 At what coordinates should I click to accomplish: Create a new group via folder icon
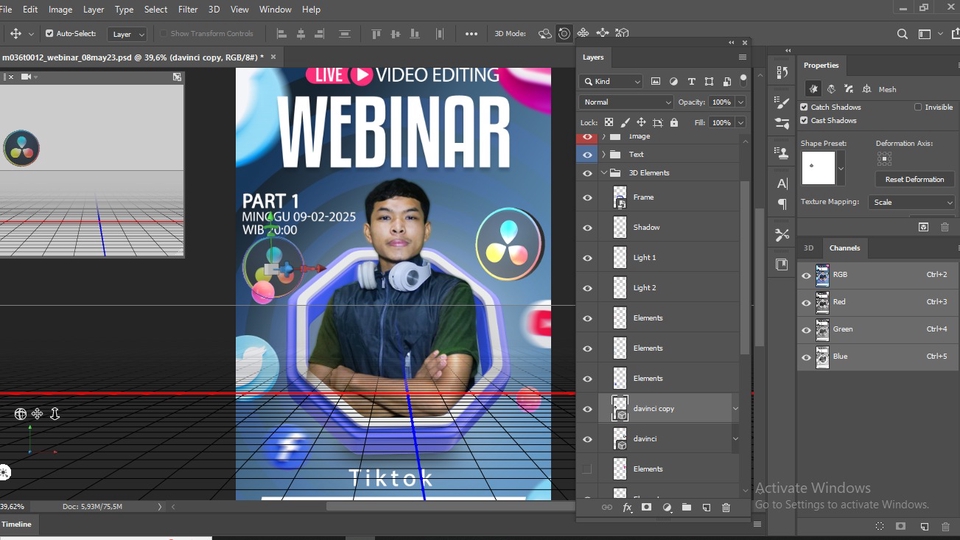(x=686, y=508)
